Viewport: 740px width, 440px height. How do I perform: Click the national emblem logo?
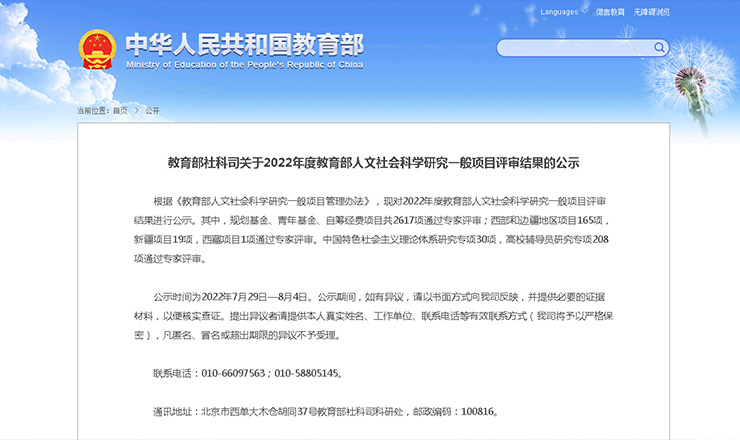98,48
